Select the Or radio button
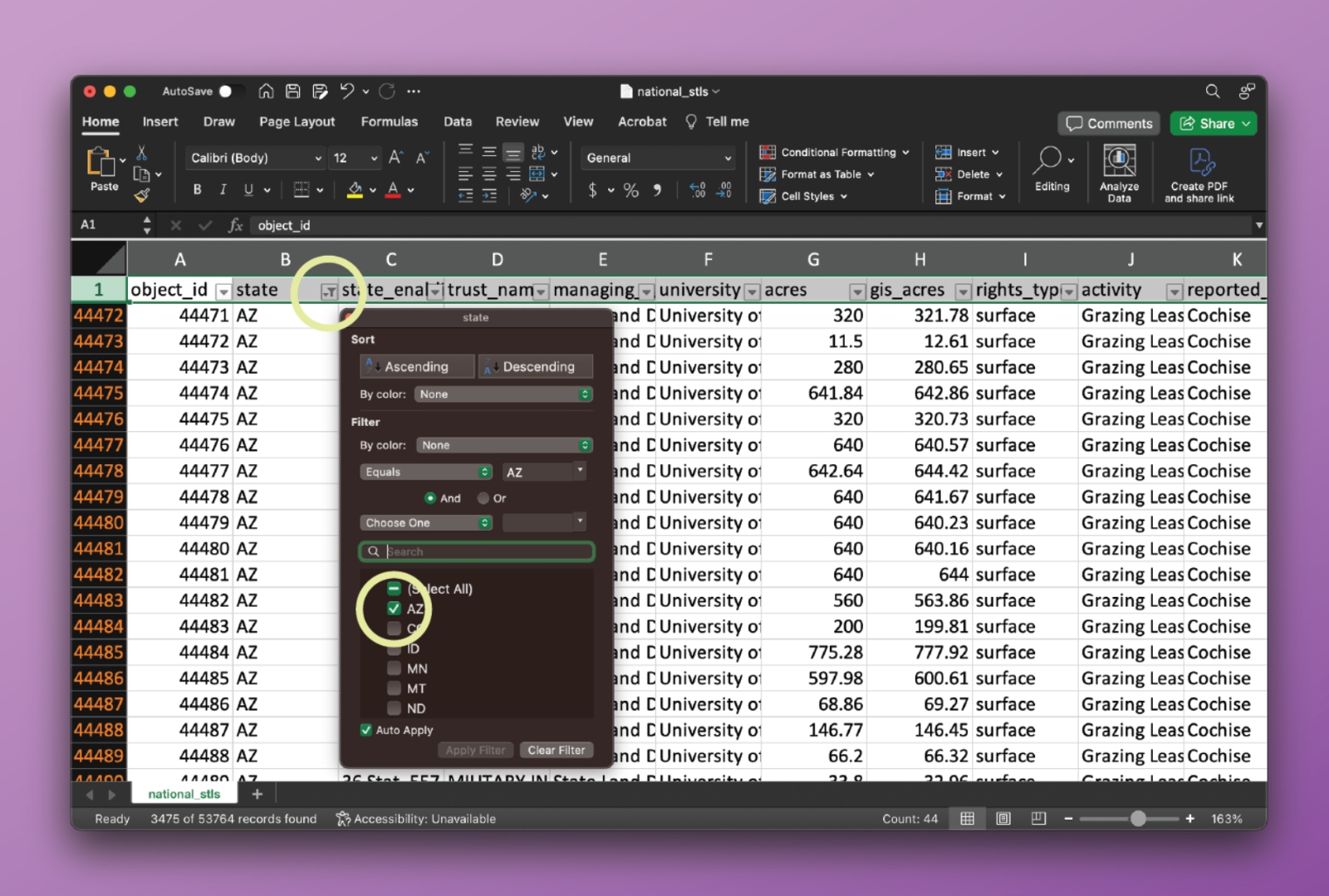Screen dimensions: 1329x896 pos(483,498)
